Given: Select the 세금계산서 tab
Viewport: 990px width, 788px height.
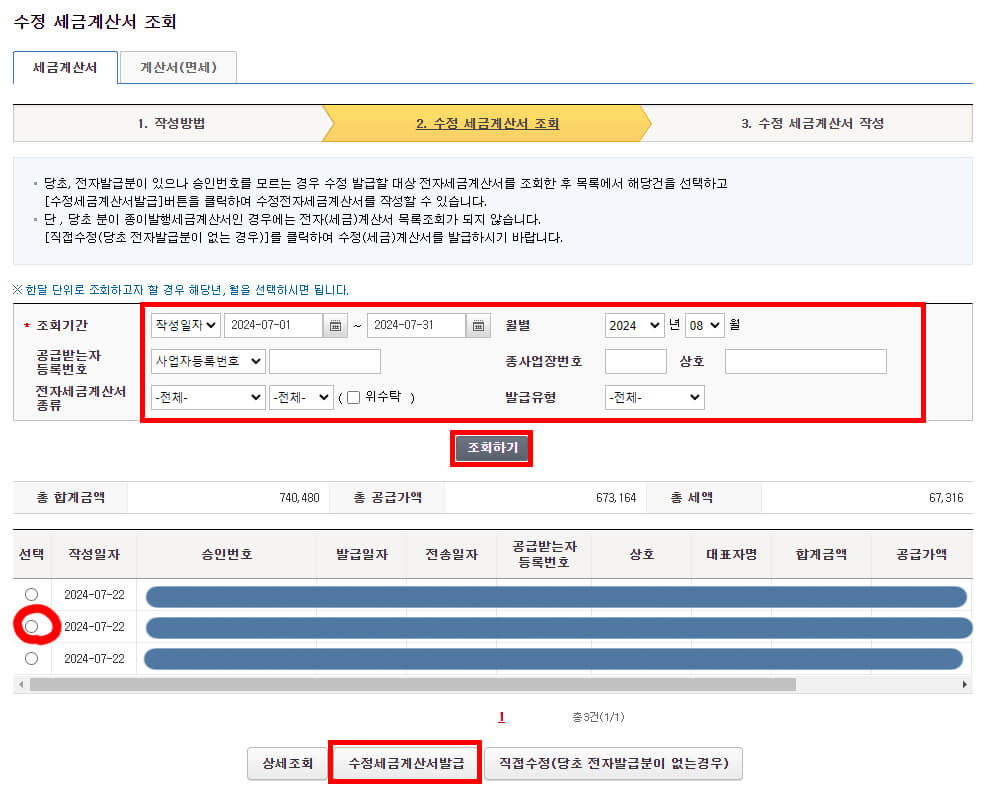Looking at the screenshot, I should 64,69.
